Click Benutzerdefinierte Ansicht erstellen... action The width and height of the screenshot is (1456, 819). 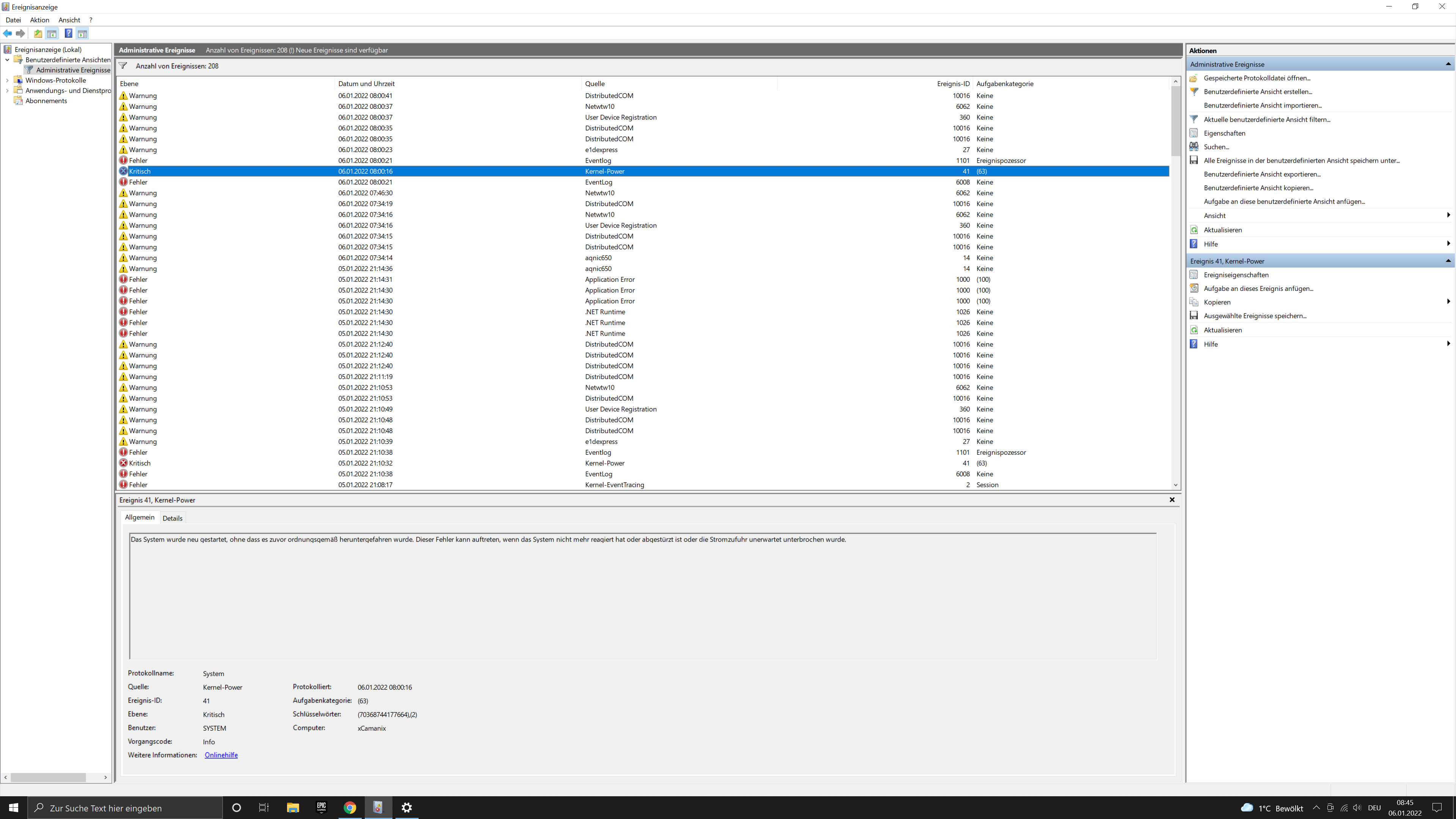1258,91
